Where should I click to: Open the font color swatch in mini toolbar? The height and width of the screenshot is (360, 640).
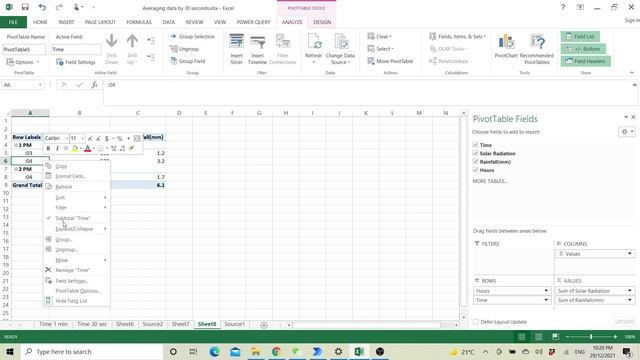[x=87, y=149]
